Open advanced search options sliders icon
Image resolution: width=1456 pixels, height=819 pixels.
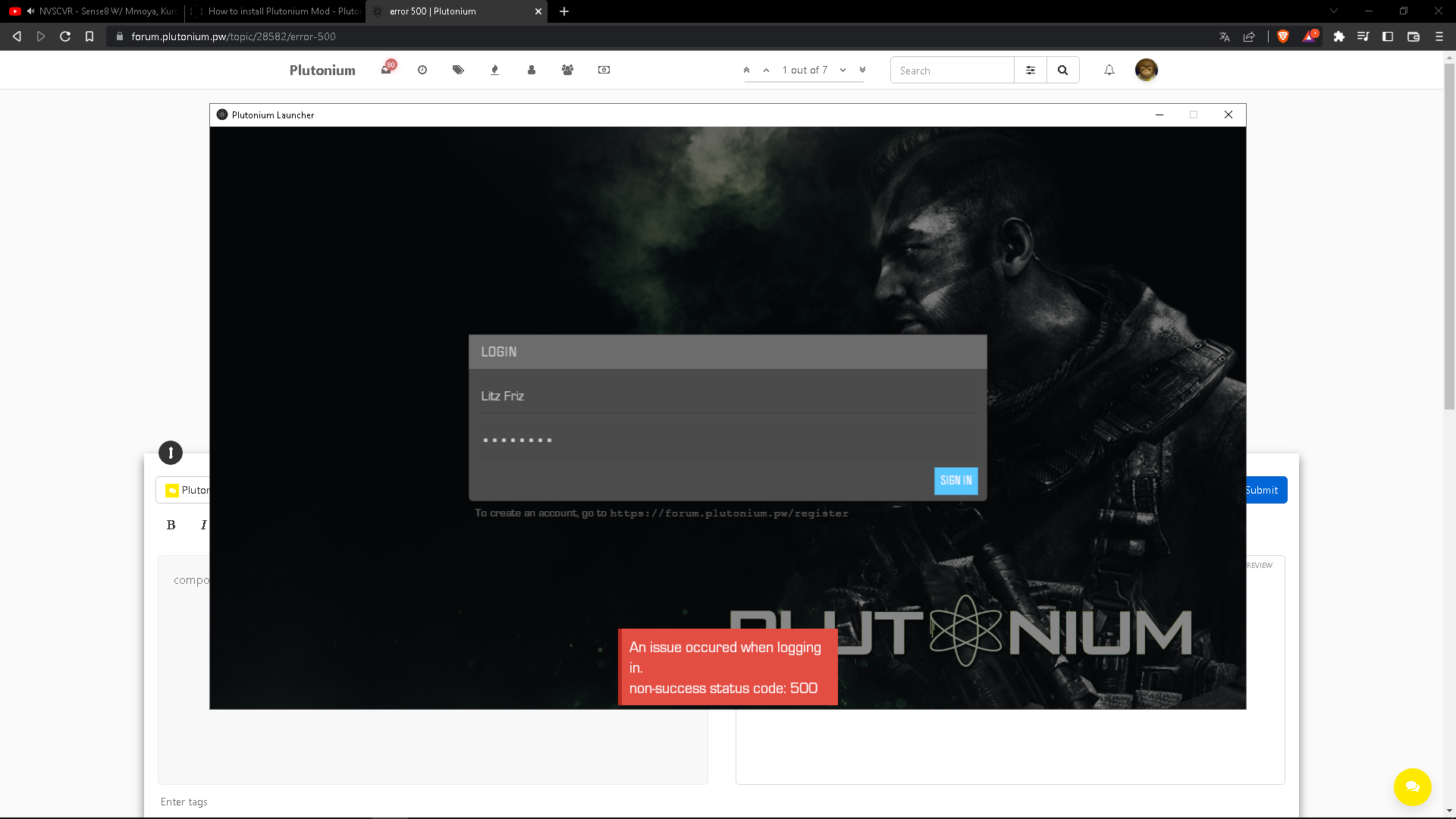(1031, 70)
